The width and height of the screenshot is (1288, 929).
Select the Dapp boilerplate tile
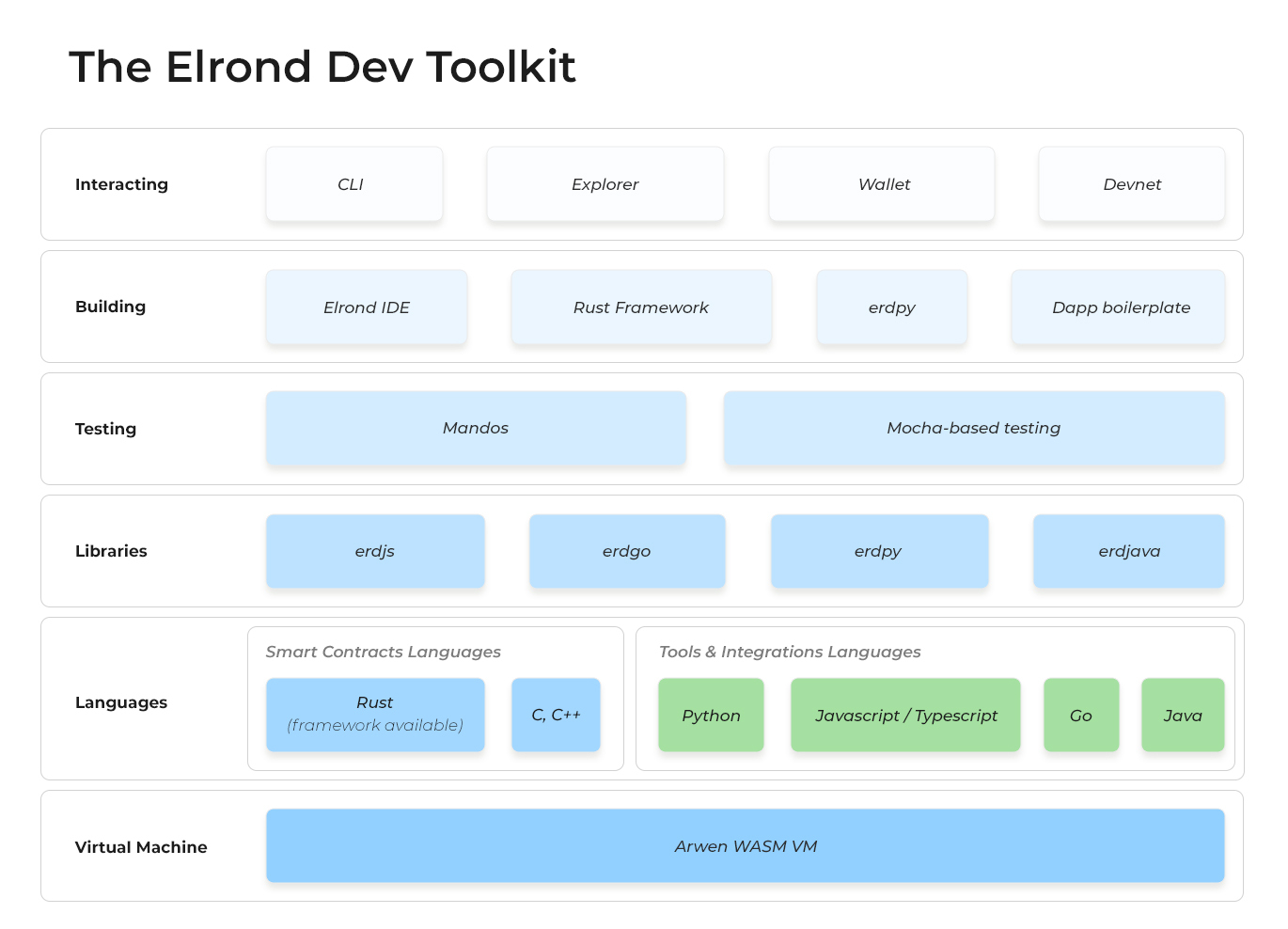click(1118, 307)
